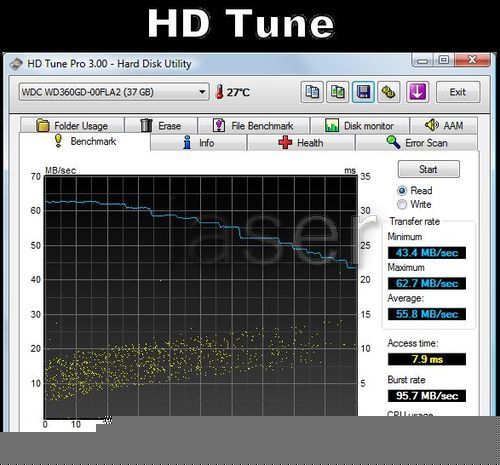Click the burst rate value 95.7 MB/sec
This screenshot has width=500, height=465.
427,396
